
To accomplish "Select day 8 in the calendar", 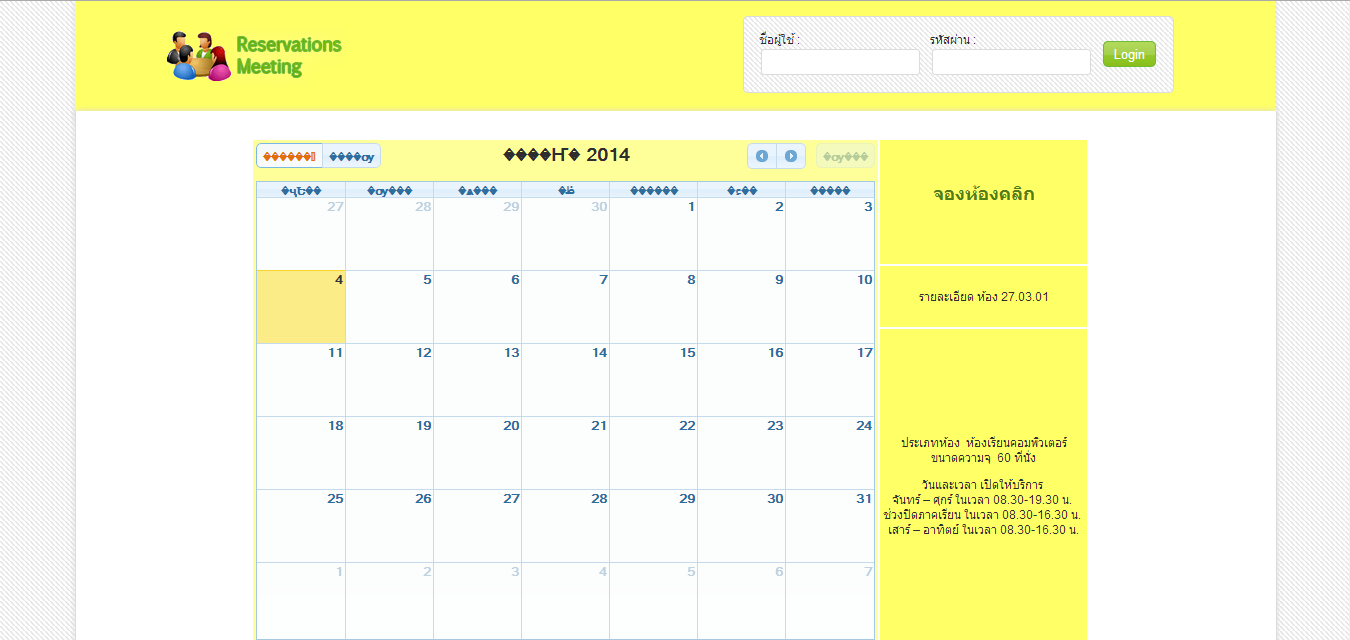I will (653, 307).
